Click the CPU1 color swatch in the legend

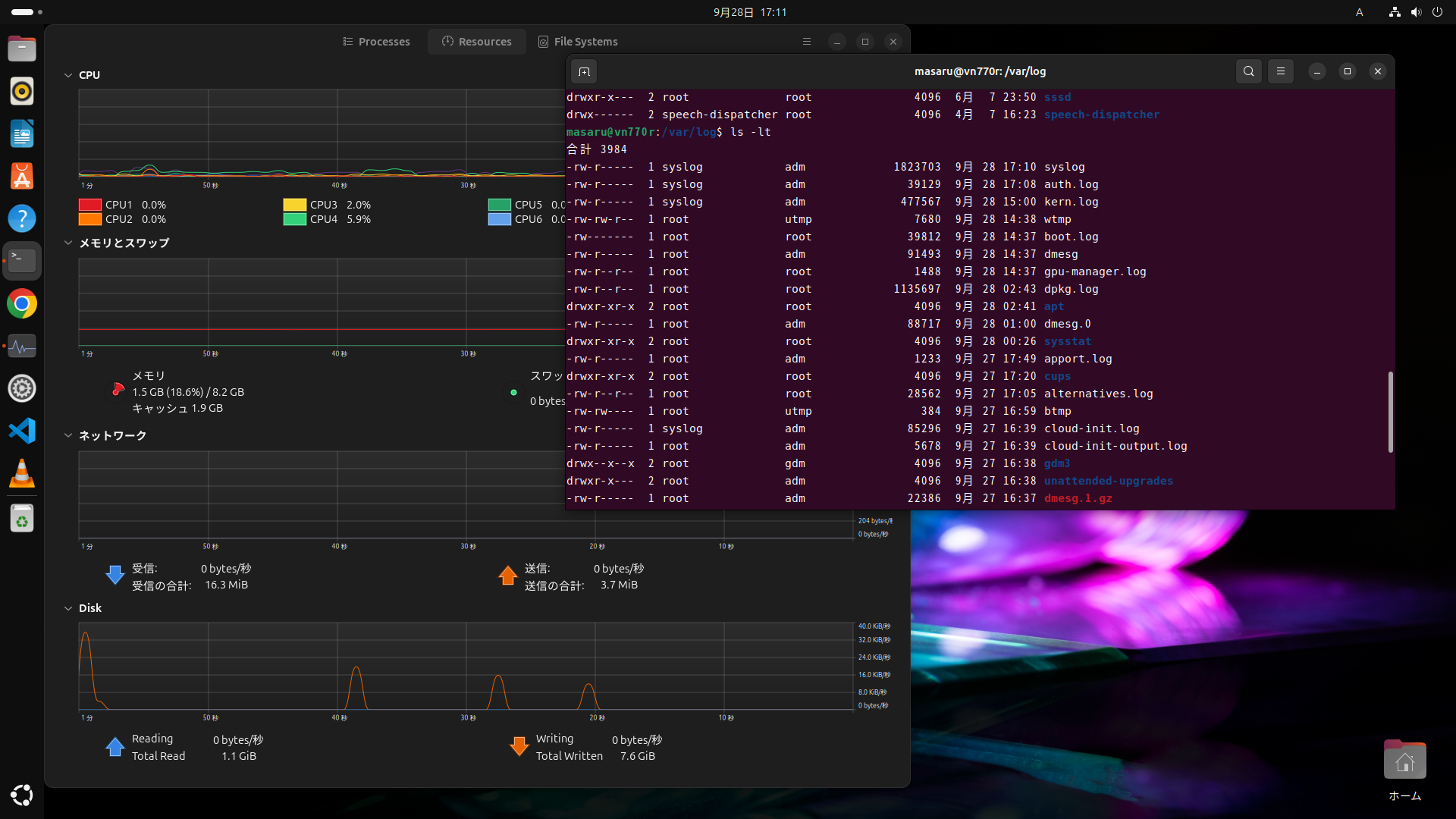click(x=90, y=205)
